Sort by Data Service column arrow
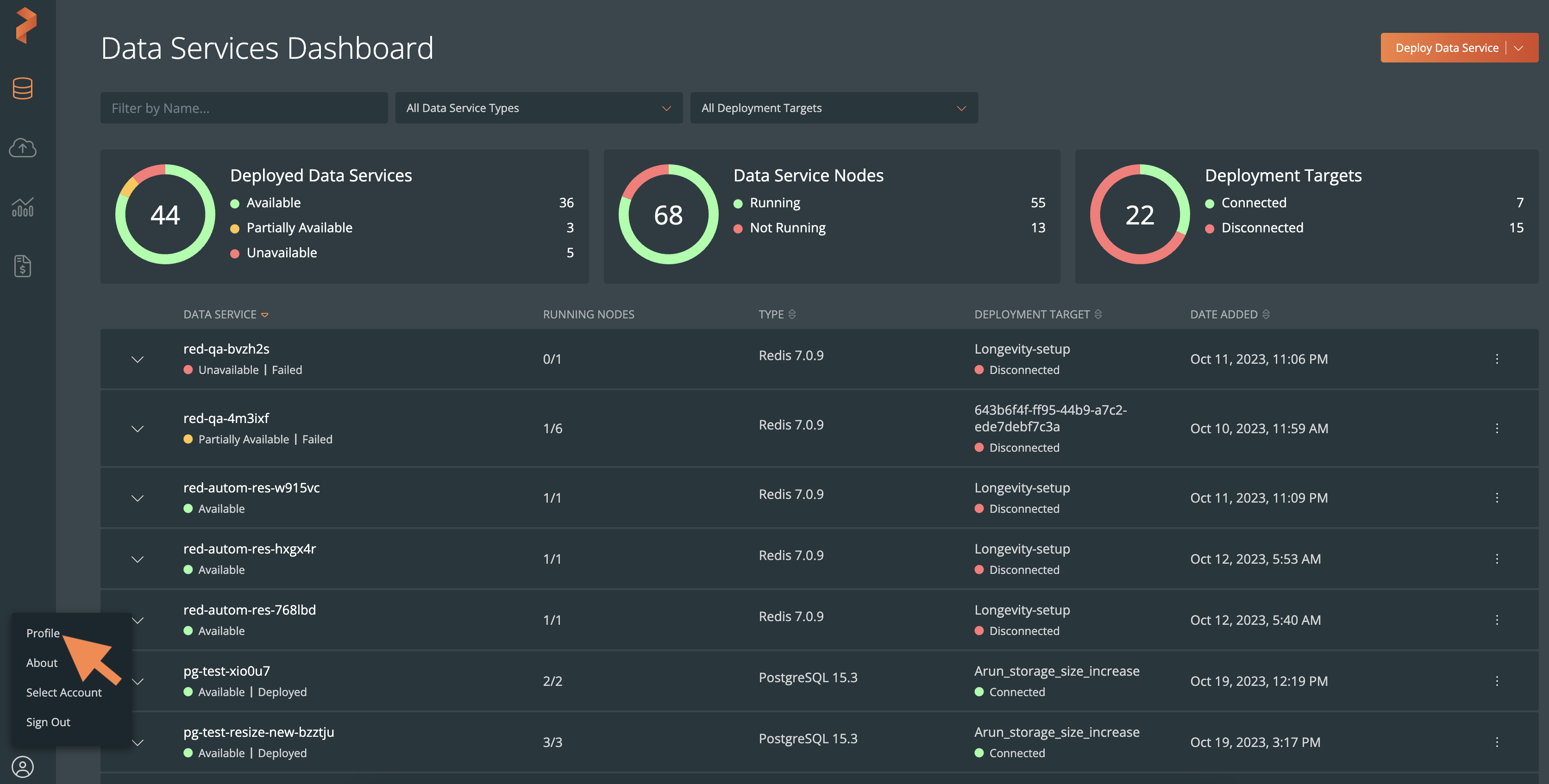1549x784 pixels. tap(264, 315)
